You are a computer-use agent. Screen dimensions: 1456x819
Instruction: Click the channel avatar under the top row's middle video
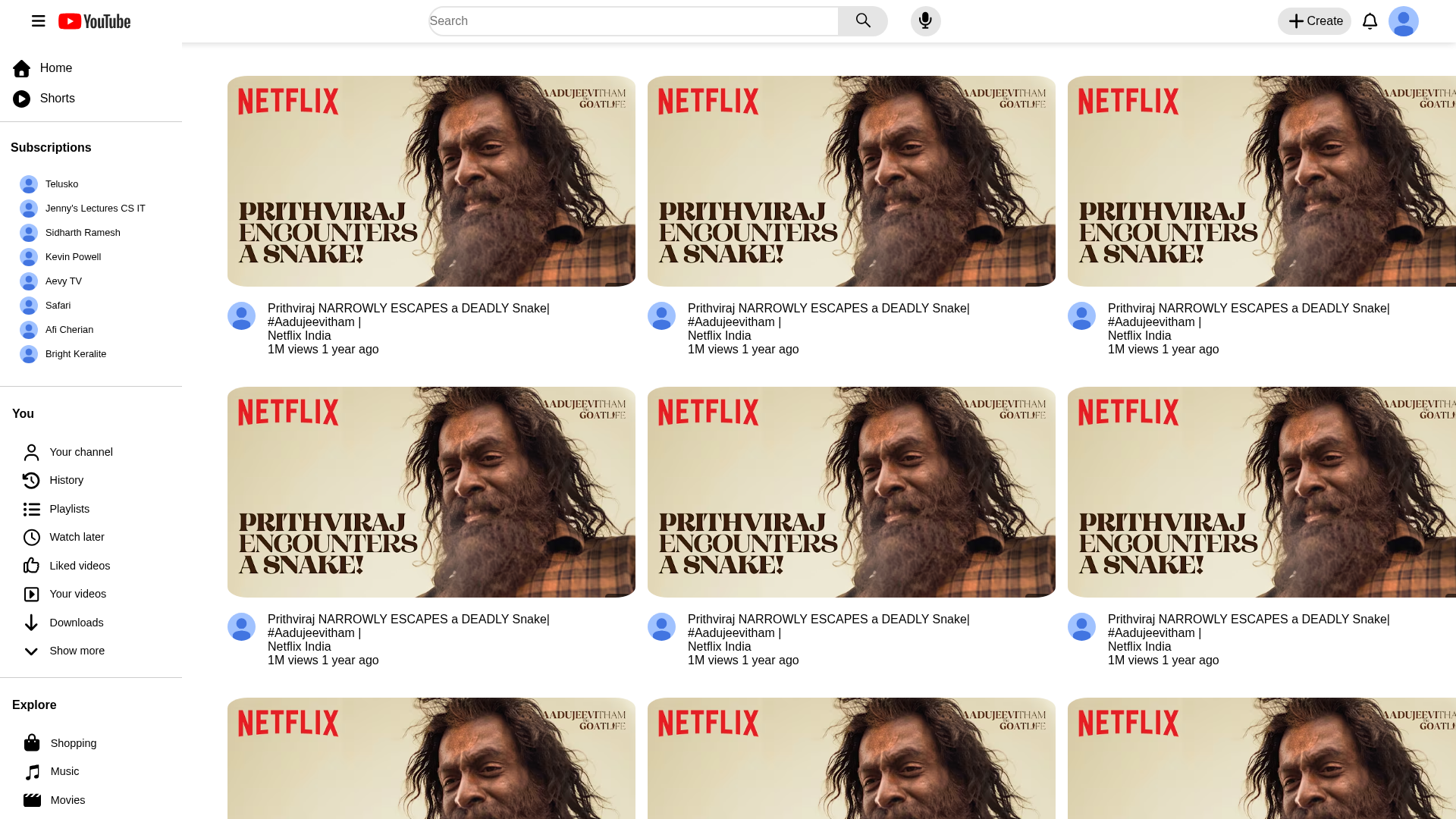pos(661,316)
